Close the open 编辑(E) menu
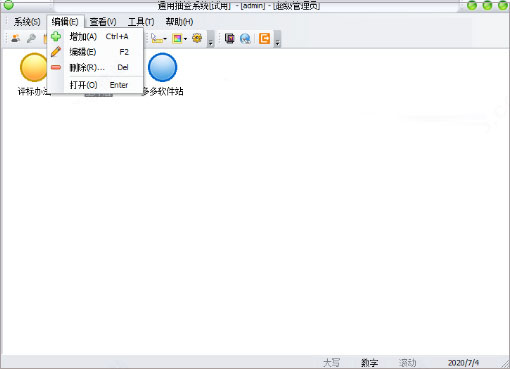The image size is (510, 369). tap(65, 22)
